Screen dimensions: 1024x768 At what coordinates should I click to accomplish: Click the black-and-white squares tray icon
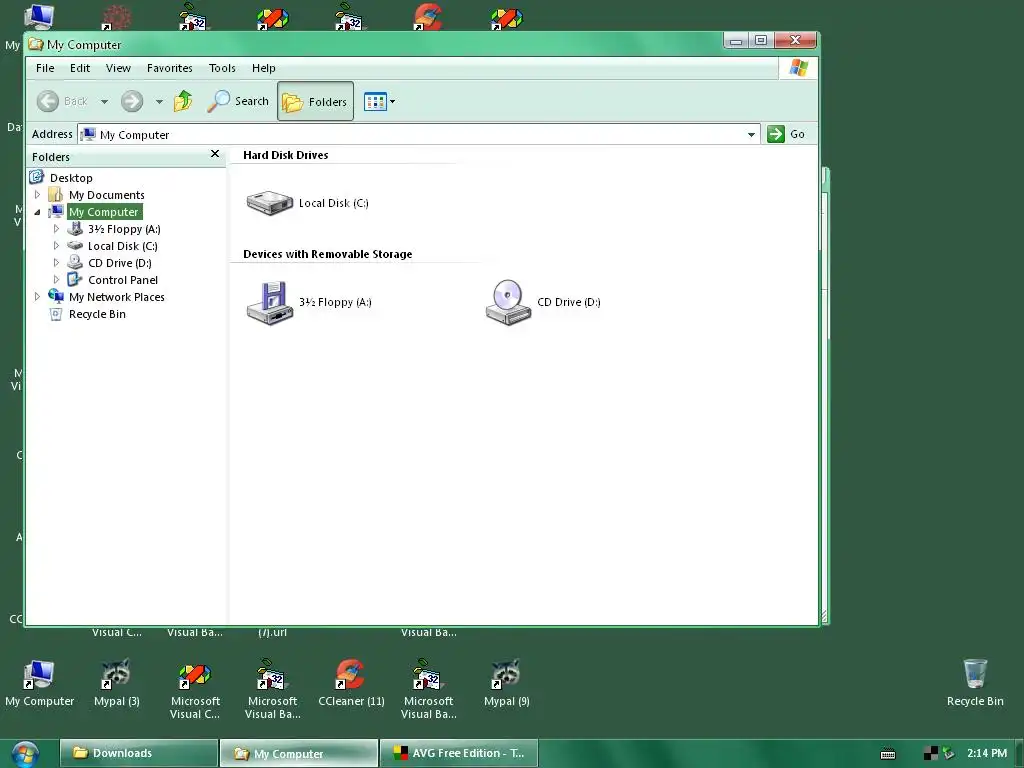point(930,754)
